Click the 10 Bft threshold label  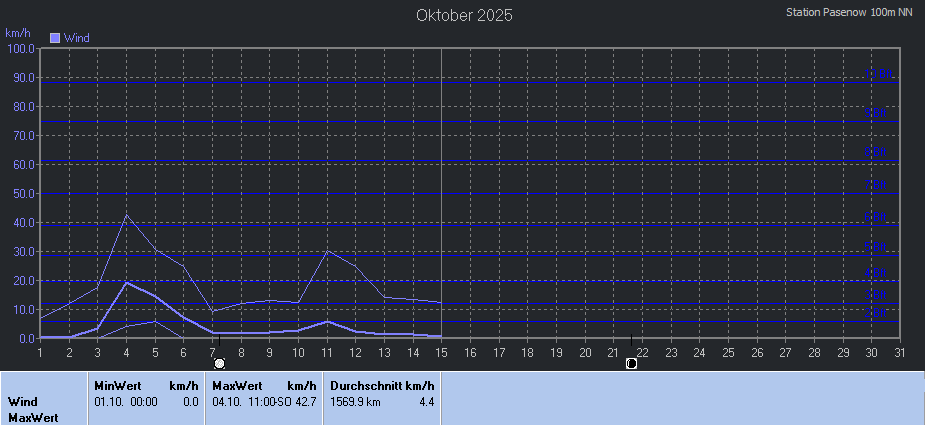point(879,74)
